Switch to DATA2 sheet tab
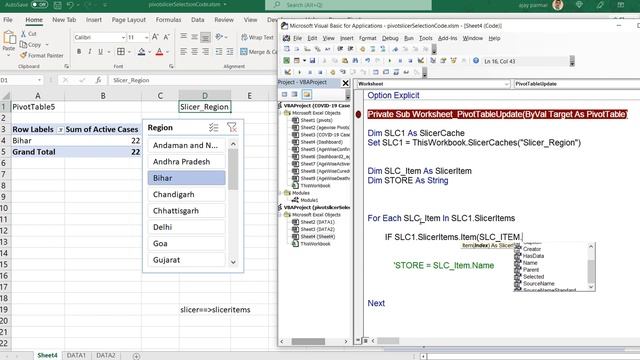The height and width of the screenshot is (360, 640). pos(106,356)
